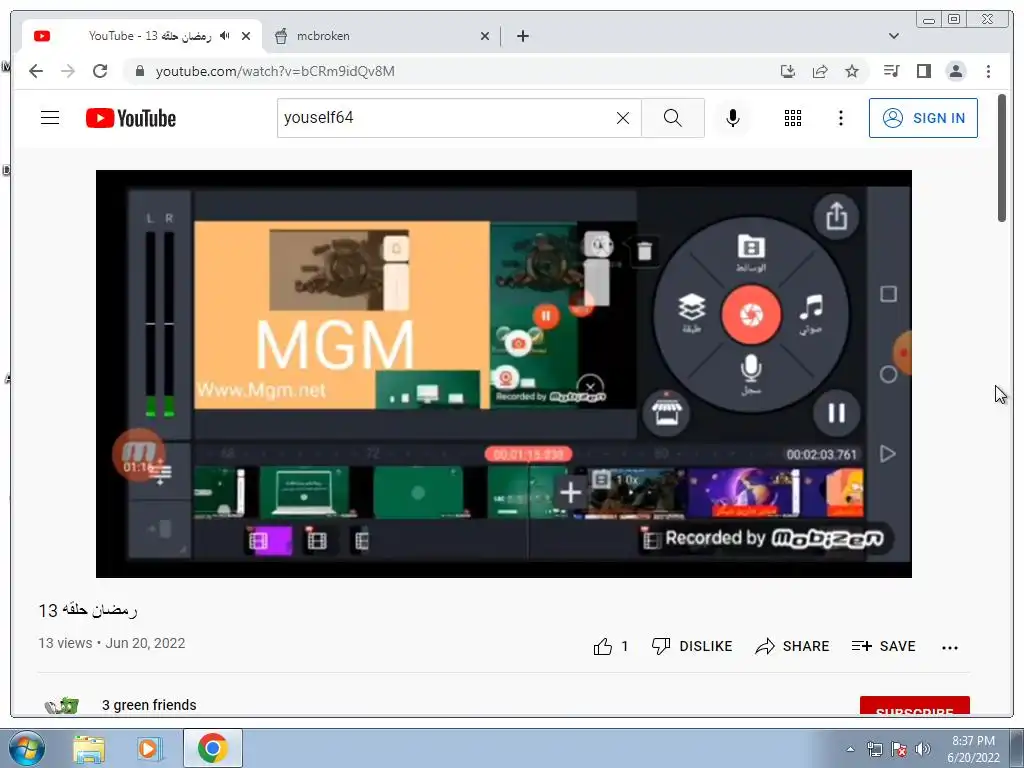
Task: Open more actions ellipsis below video
Action: [950, 648]
